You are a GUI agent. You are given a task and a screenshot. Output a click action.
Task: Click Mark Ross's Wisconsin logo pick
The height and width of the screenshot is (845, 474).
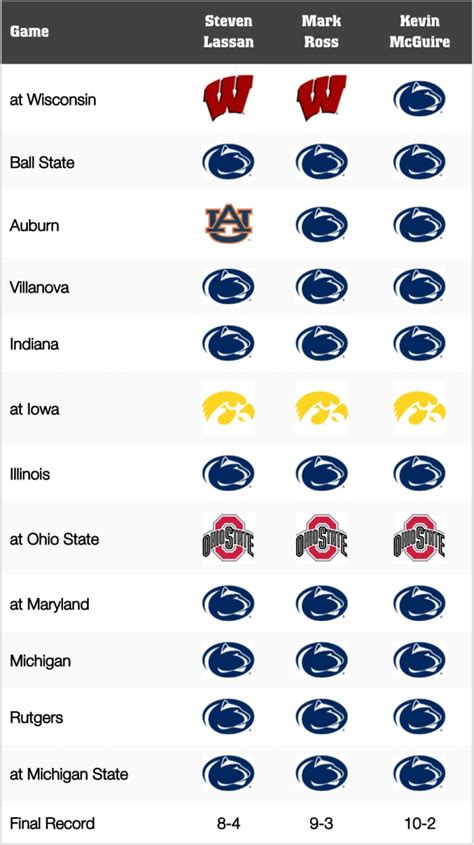click(322, 98)
